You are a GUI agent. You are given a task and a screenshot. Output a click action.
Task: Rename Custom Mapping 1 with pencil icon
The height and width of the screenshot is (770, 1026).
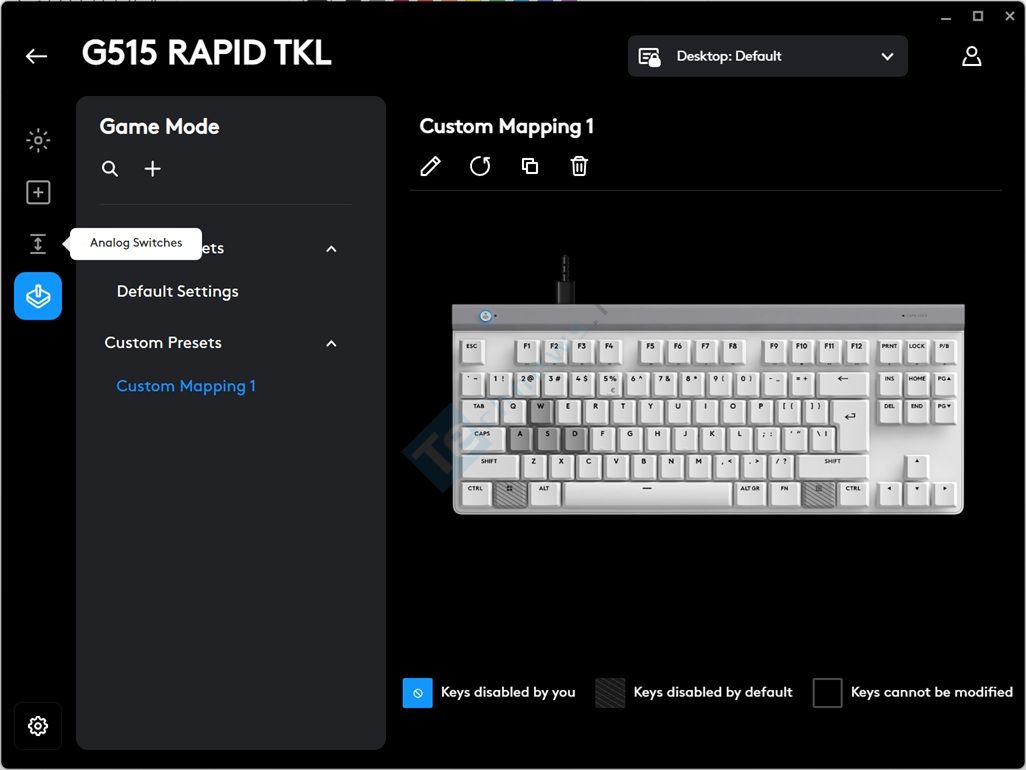coord(430,166)
